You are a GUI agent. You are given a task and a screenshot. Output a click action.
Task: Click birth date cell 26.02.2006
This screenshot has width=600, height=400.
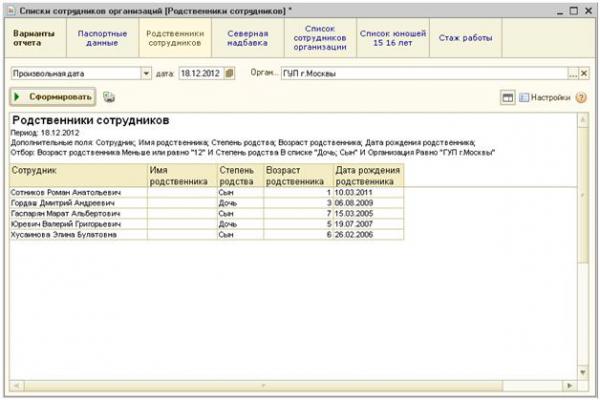[x=368, y=235]
